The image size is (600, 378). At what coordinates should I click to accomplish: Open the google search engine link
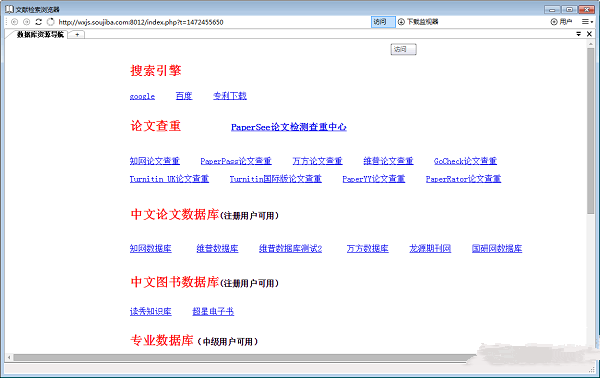(x=142, y=96)
